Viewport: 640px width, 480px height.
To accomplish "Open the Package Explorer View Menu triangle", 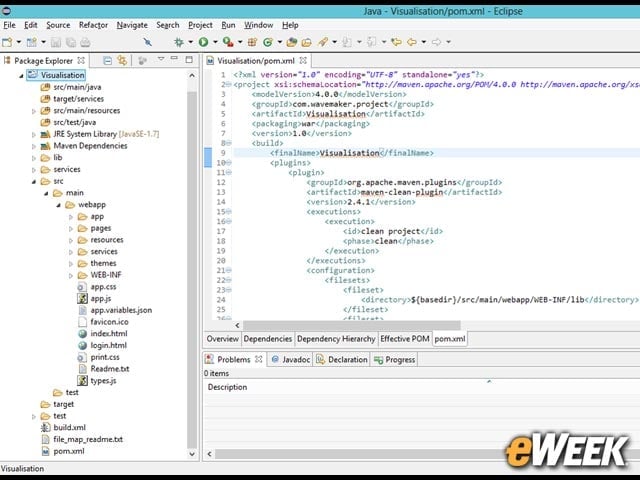I will tap(161, 59).
